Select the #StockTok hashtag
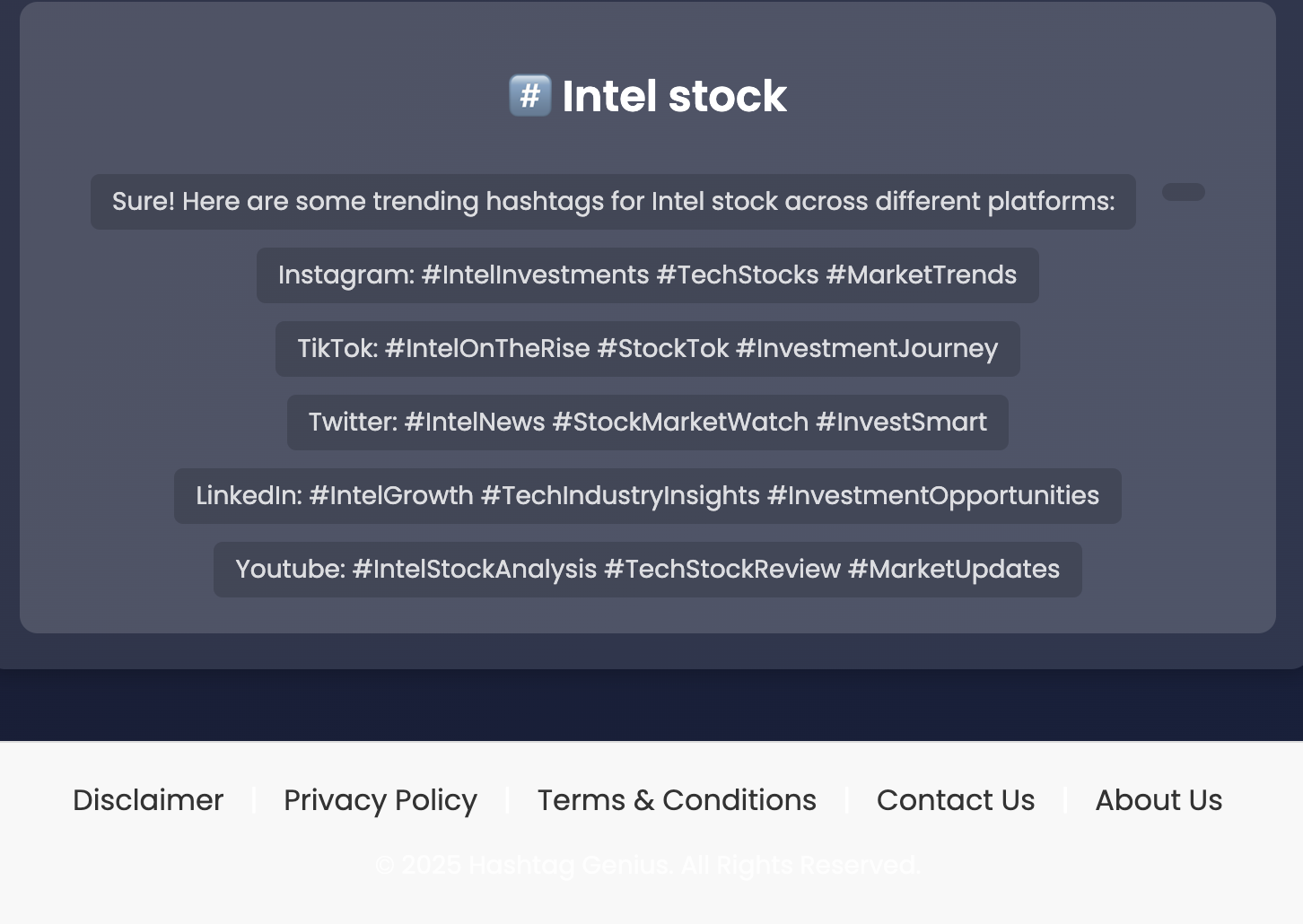Screen dimensions: 1303x924 coord(662,349)
